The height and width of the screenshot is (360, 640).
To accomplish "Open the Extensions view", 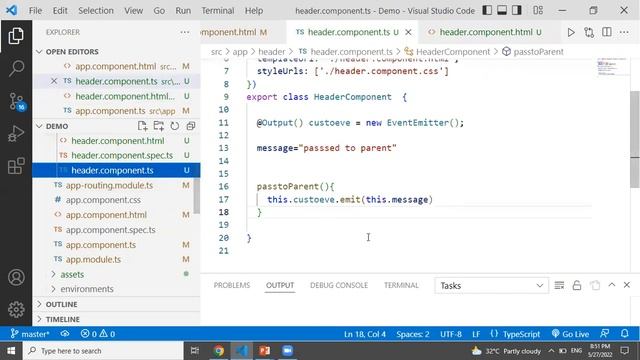I will click(16, 166).
